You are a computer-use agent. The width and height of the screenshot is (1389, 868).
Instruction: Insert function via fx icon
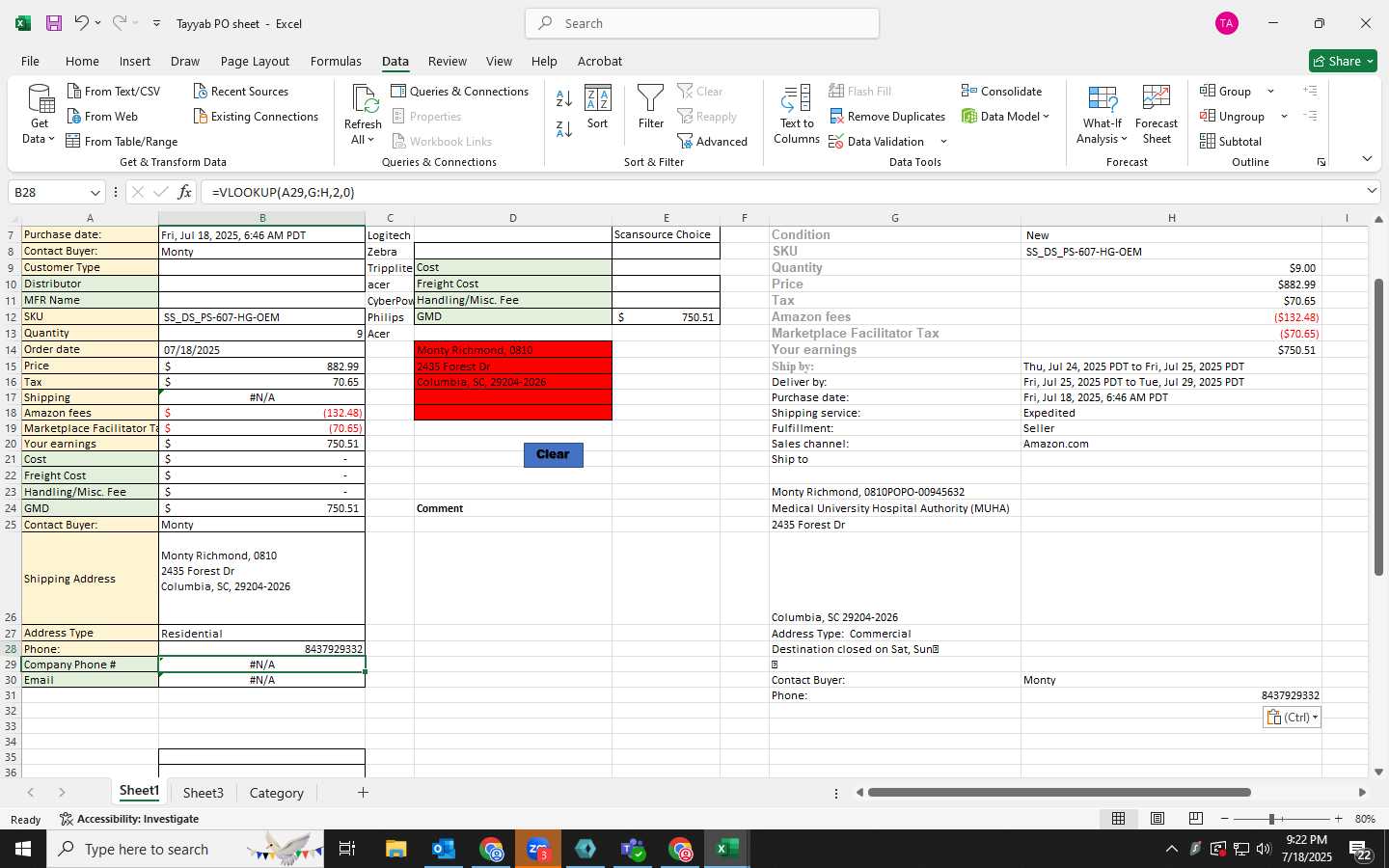[185, 192]
